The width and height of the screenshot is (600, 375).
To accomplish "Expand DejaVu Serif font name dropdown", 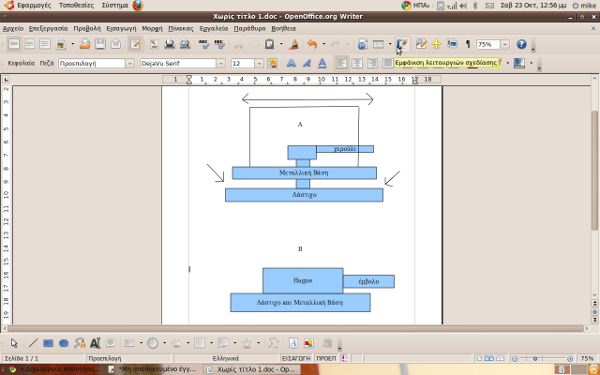I will (221, 64).
